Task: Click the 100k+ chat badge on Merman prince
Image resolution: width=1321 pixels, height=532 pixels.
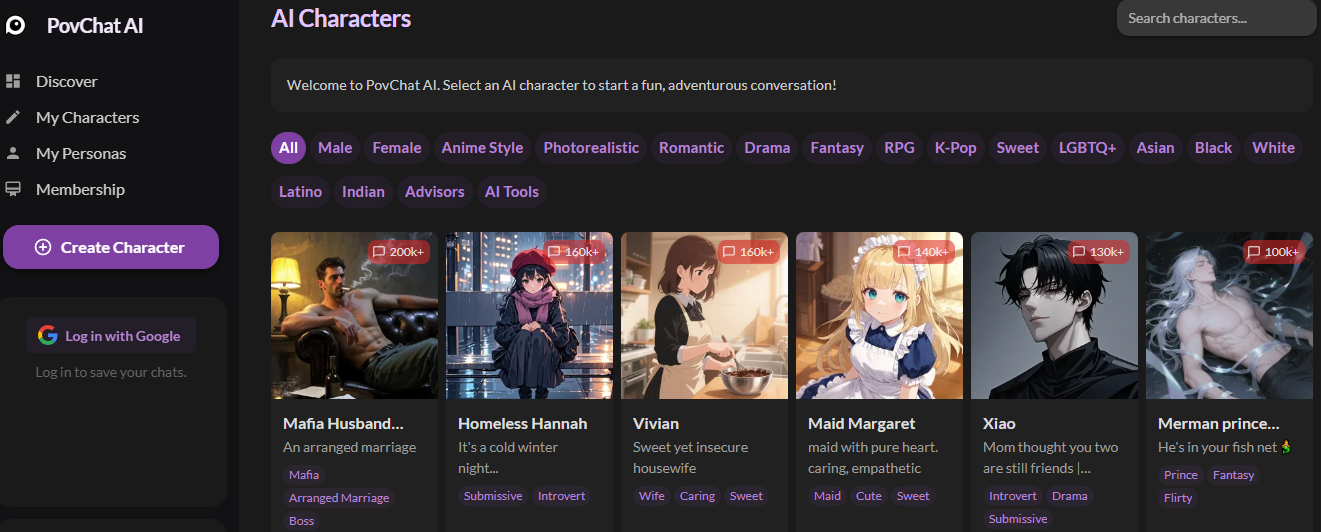Action: [x=1275, y=252]
